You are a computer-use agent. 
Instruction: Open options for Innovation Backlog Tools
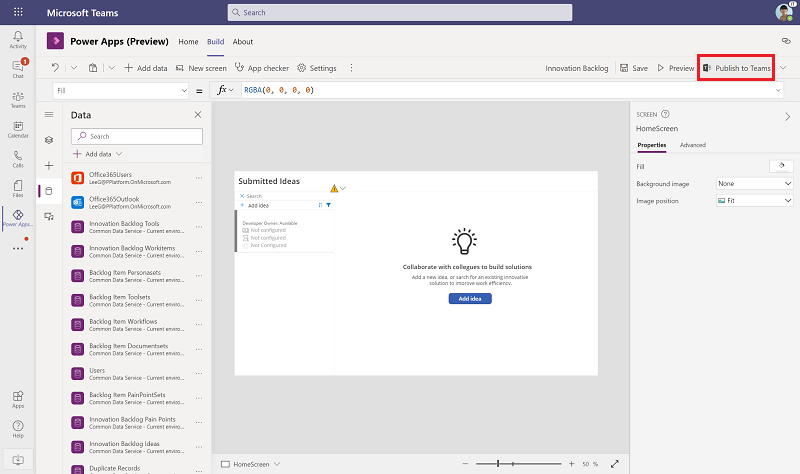coord(199,227)
